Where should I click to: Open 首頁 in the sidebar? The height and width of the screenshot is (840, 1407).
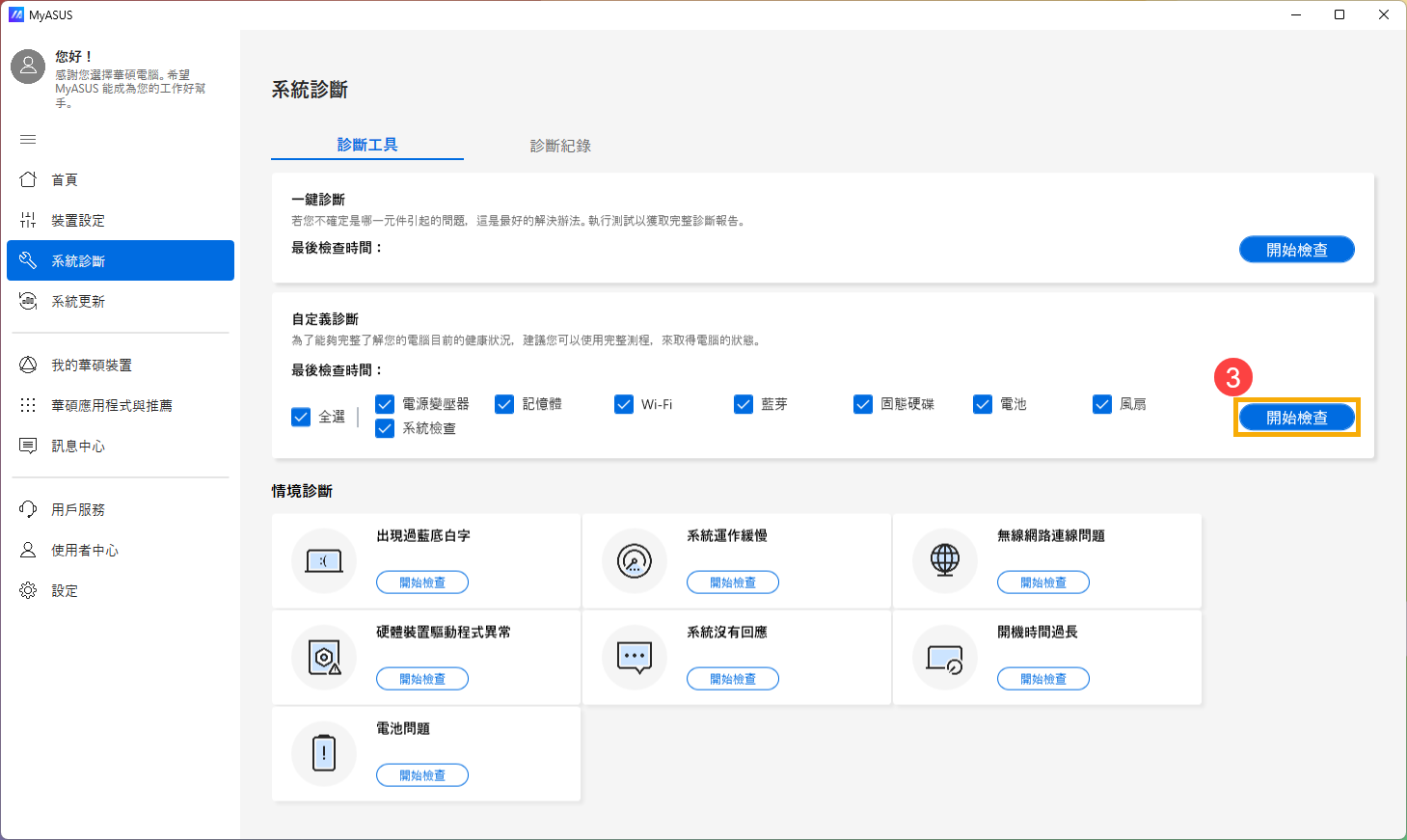(x=121, y=179)
